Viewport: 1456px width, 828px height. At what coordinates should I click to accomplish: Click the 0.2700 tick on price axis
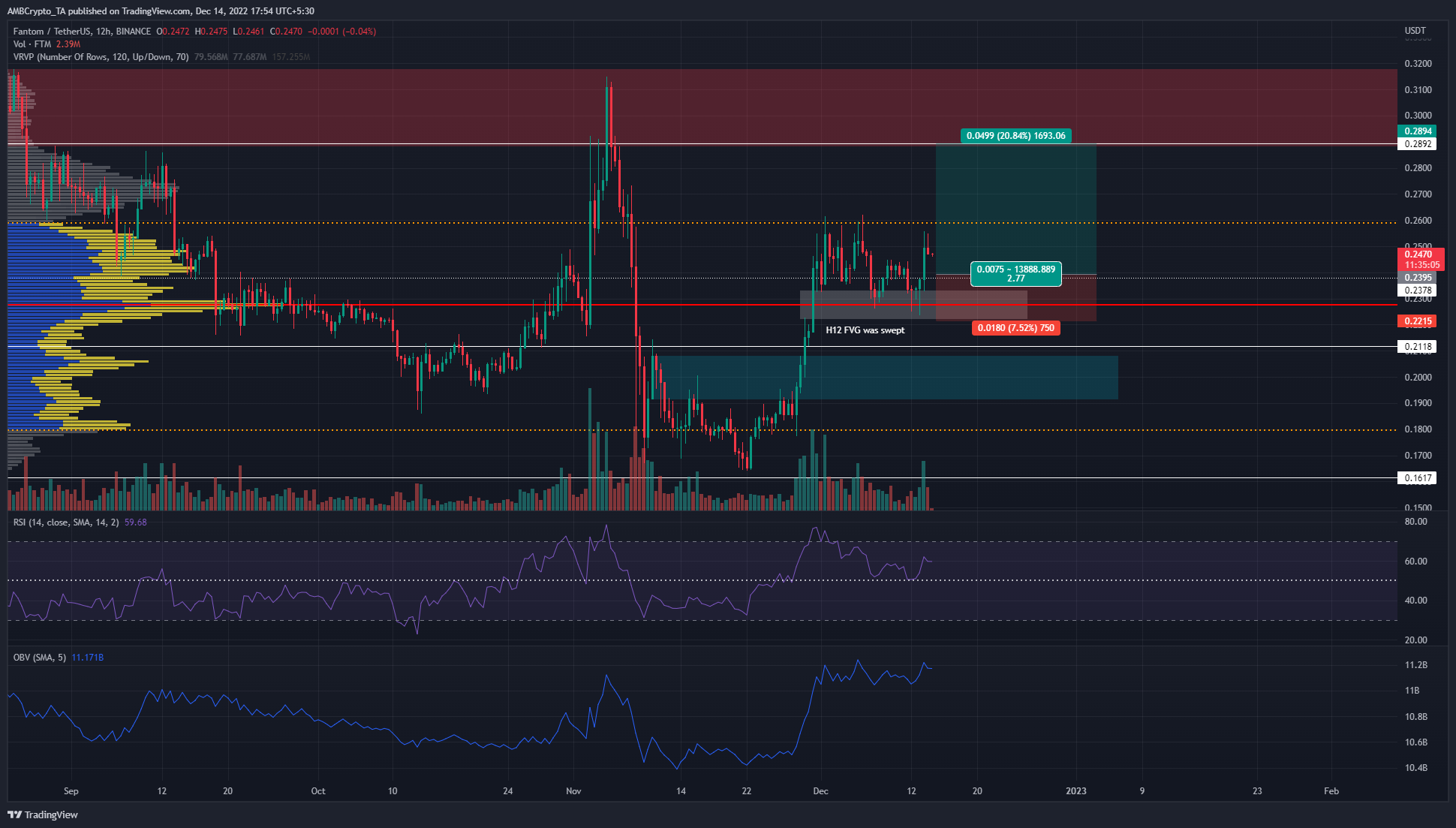1418,194
